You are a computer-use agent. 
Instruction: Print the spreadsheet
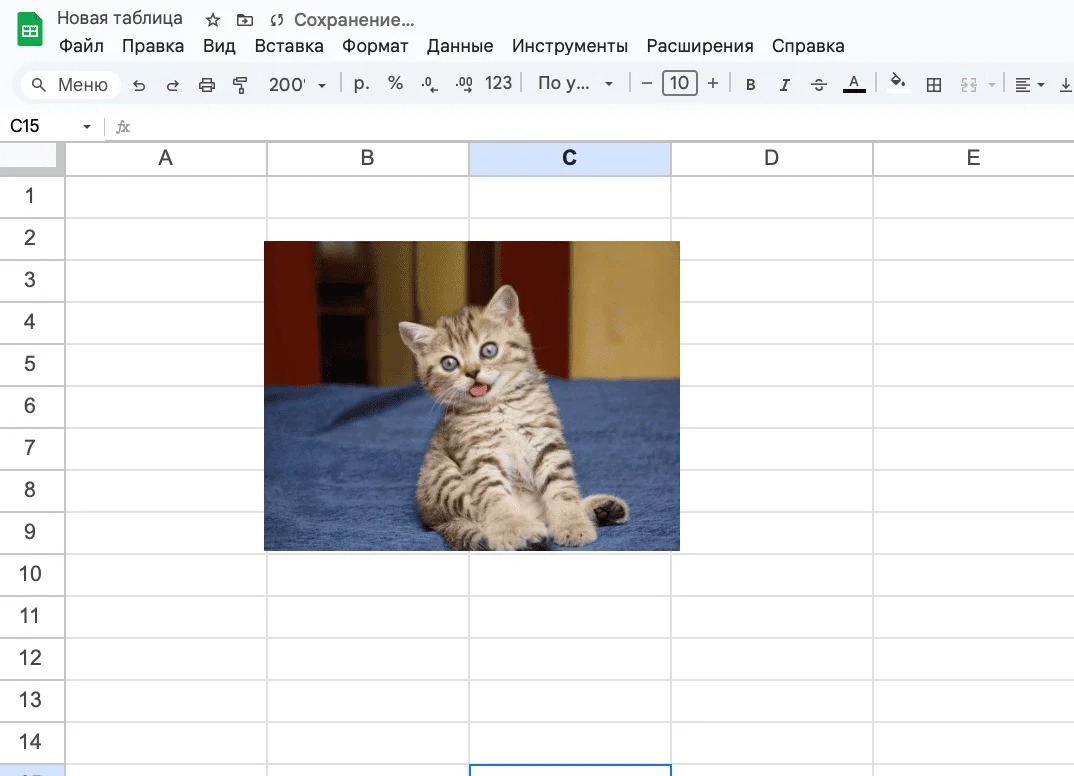[206, 85]
